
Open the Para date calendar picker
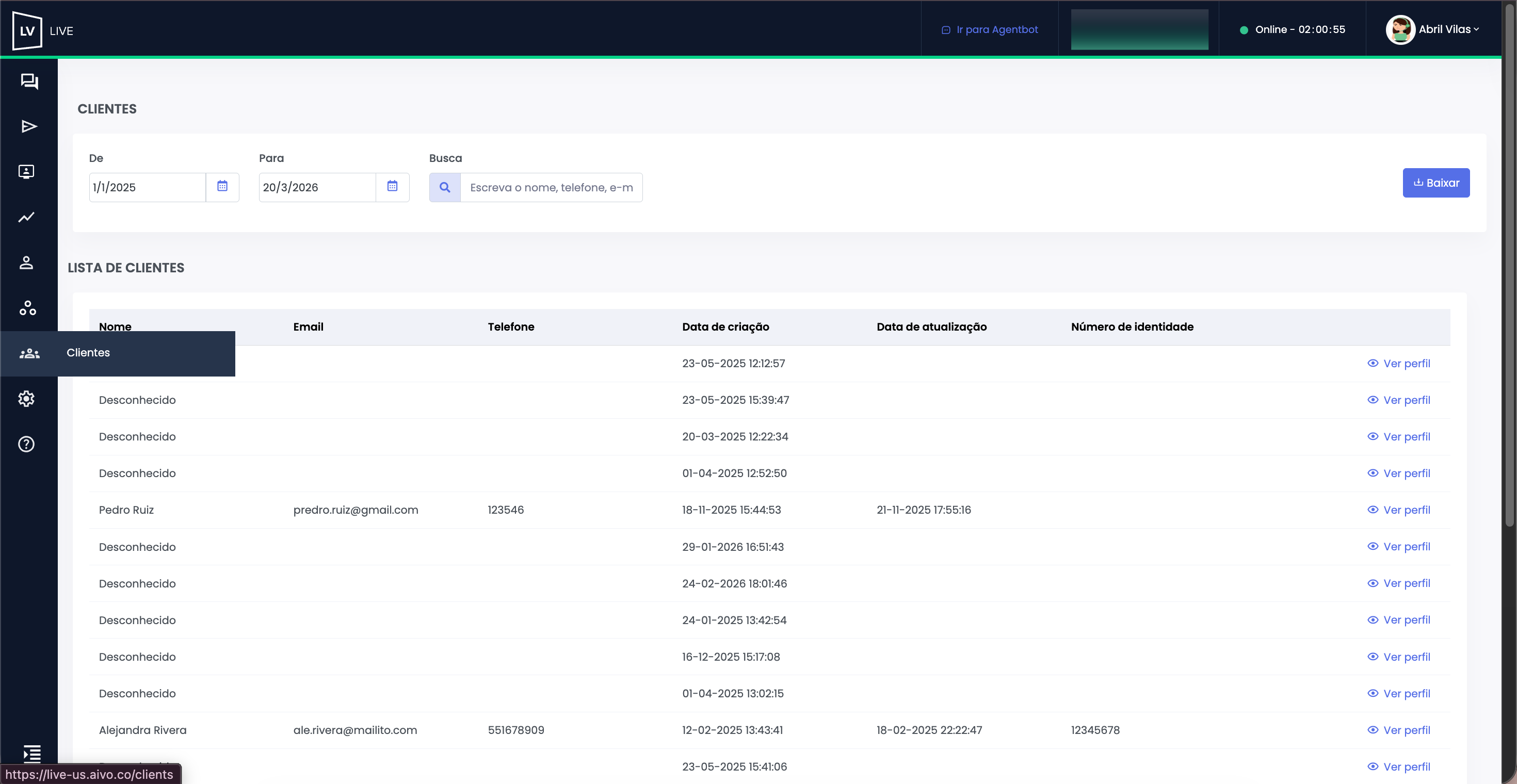(392, 187)
